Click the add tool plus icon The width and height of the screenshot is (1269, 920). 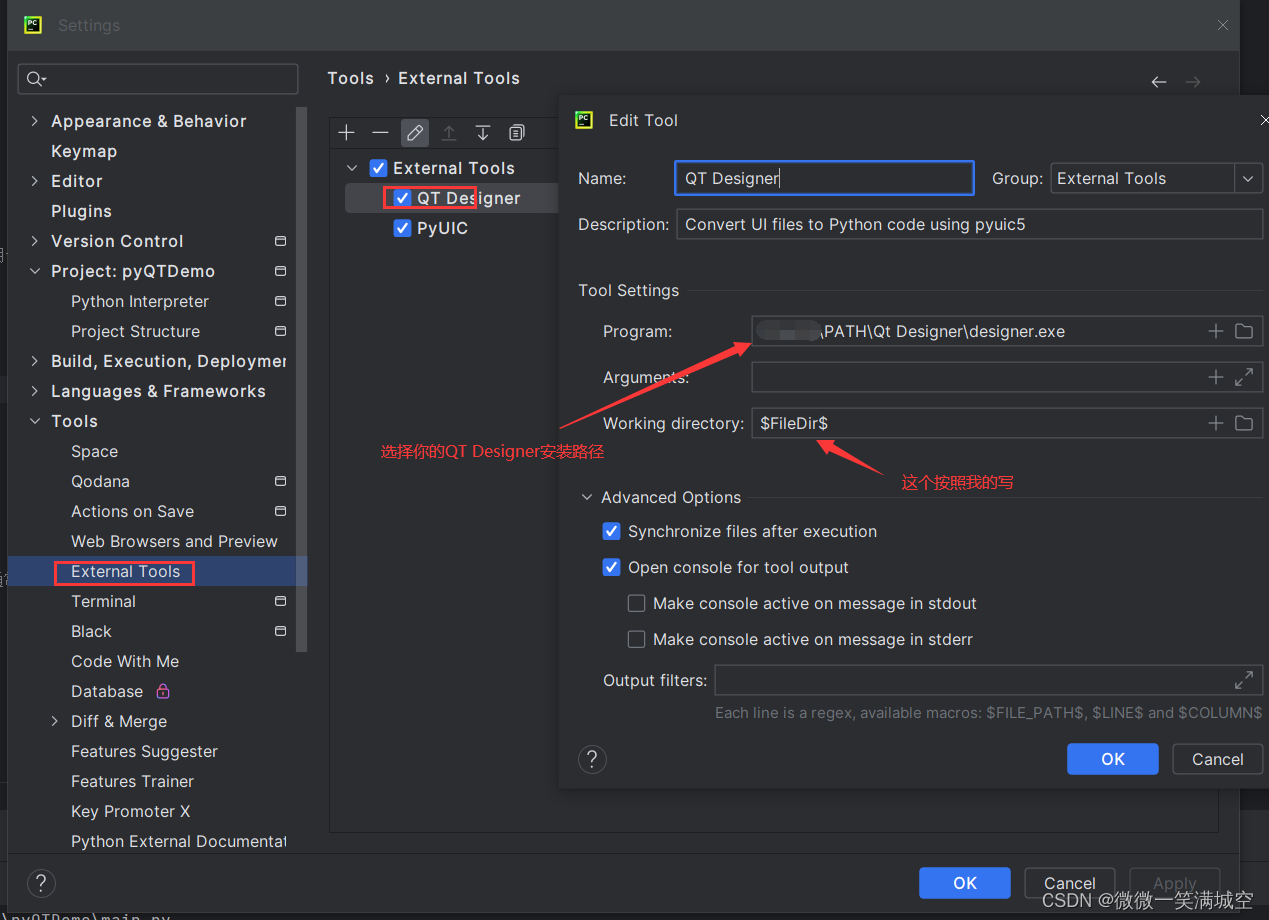[346, 133]
